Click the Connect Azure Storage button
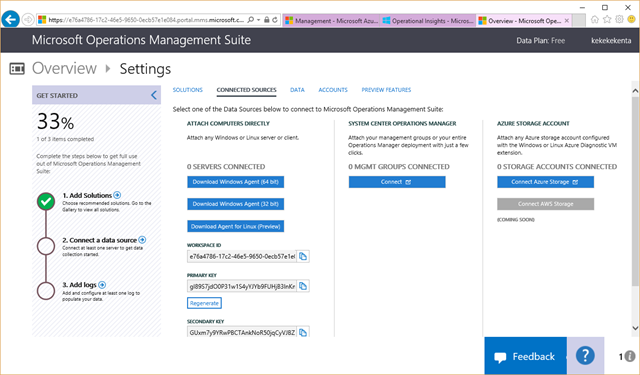The height and width of the screenshot is (375, 640). point(545,182)
